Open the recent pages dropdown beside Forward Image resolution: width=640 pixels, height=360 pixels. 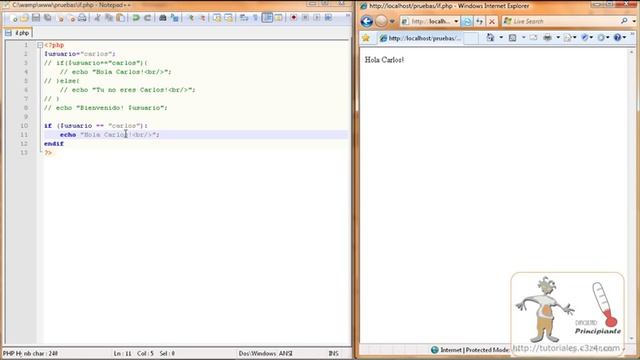click(x=392, y=21)
